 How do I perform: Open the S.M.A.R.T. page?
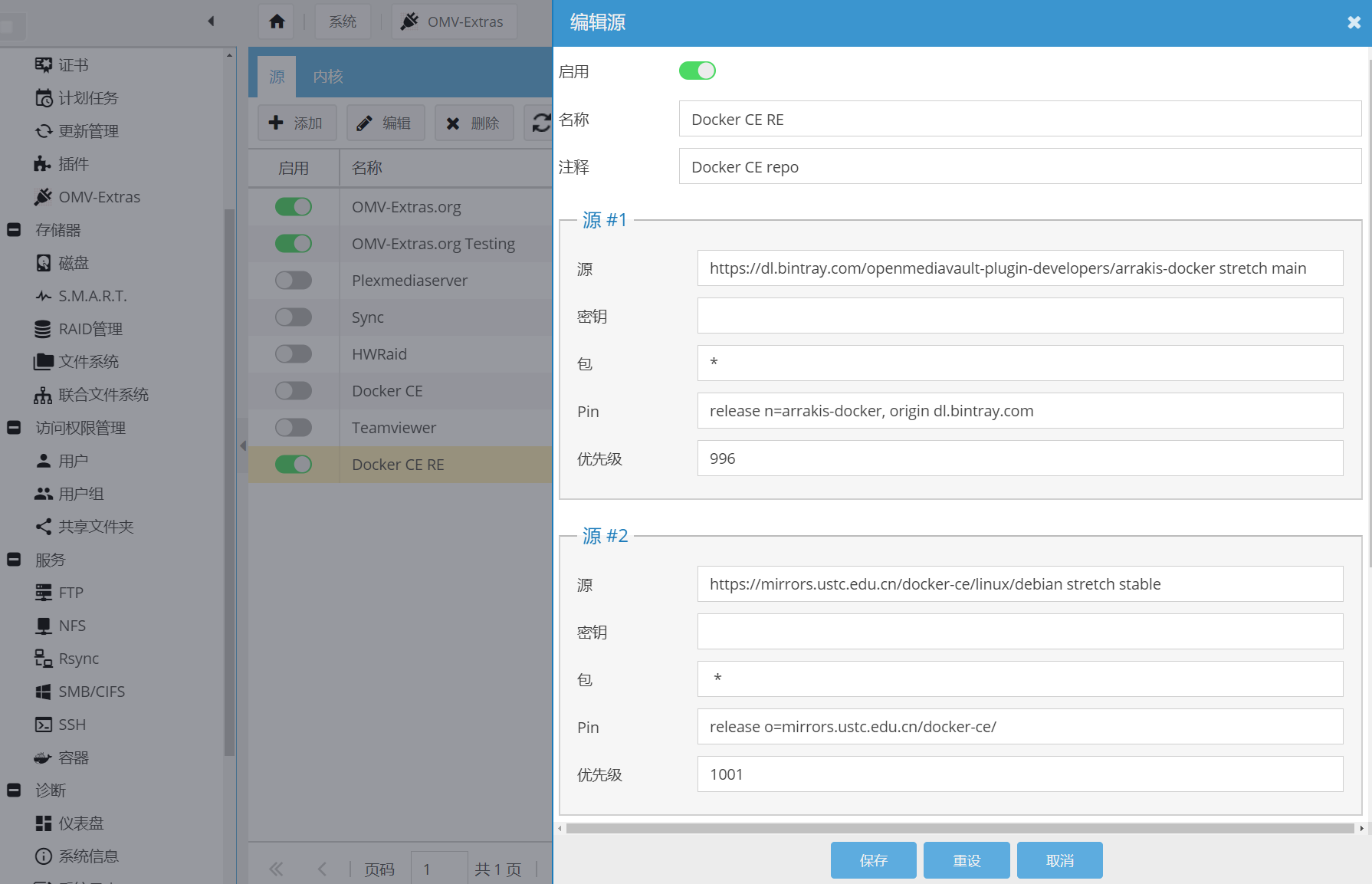[x=80, y=296]
